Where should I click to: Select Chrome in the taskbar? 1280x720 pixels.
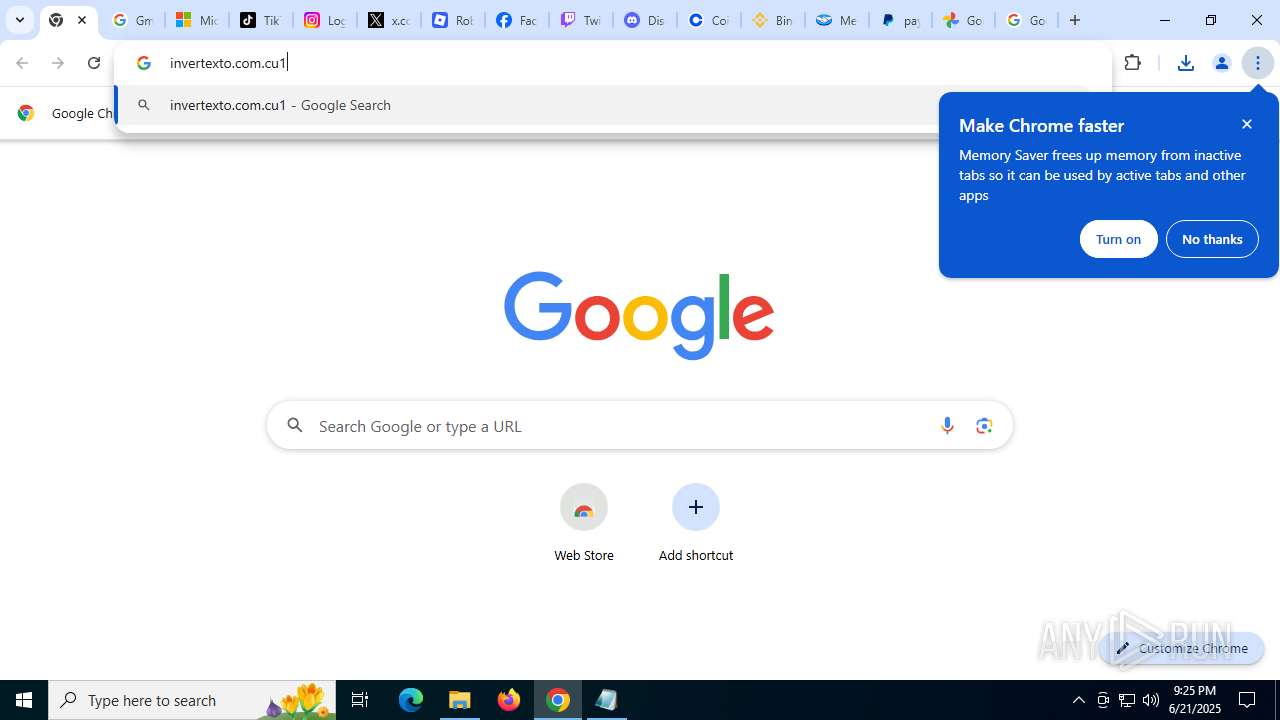pos(558,700)
